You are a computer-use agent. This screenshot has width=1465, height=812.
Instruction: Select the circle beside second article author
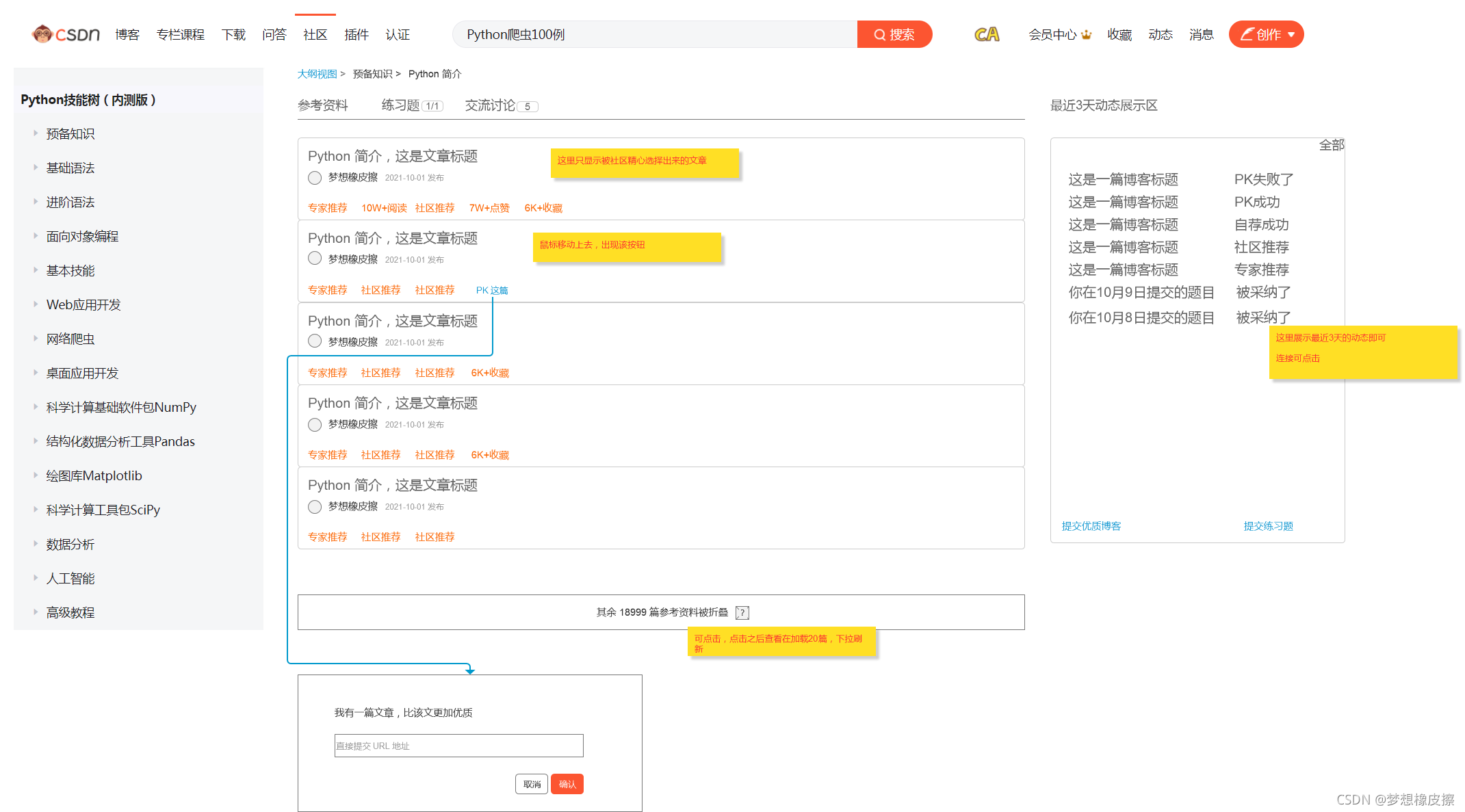coord(315,259)
